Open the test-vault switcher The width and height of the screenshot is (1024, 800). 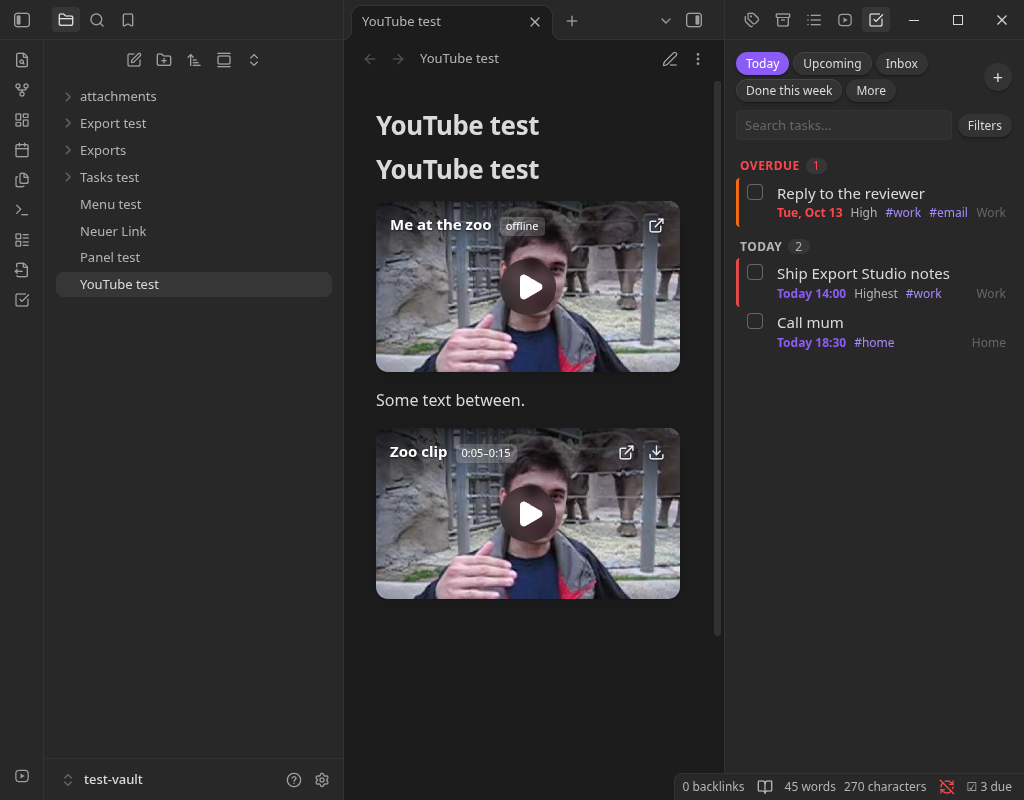[x=103, y=780]
